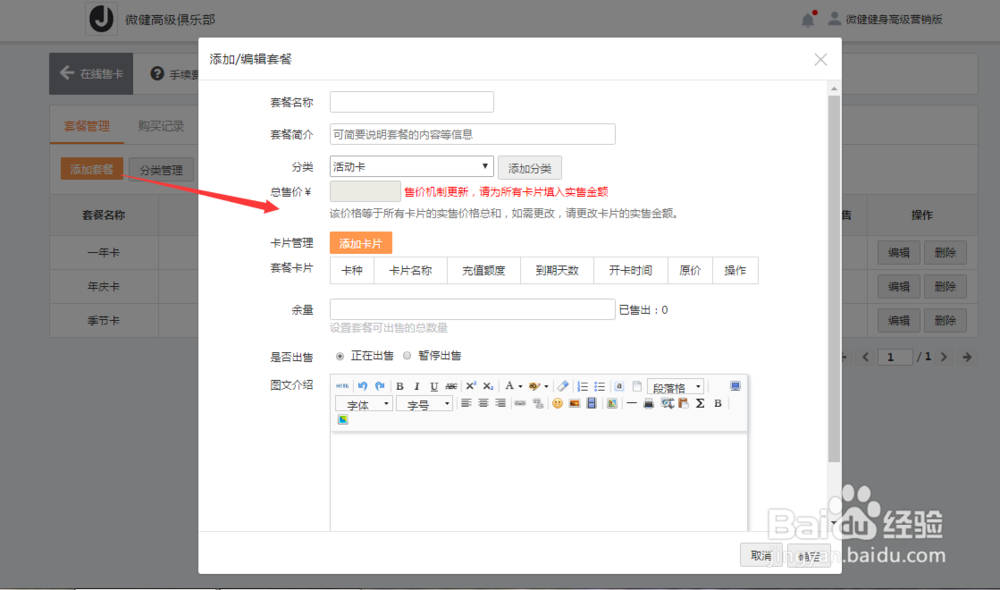This screenshot has width=1000, height=590.
Task: Insert a hyperlink with chain icon
Action: (x=520, y=403)
